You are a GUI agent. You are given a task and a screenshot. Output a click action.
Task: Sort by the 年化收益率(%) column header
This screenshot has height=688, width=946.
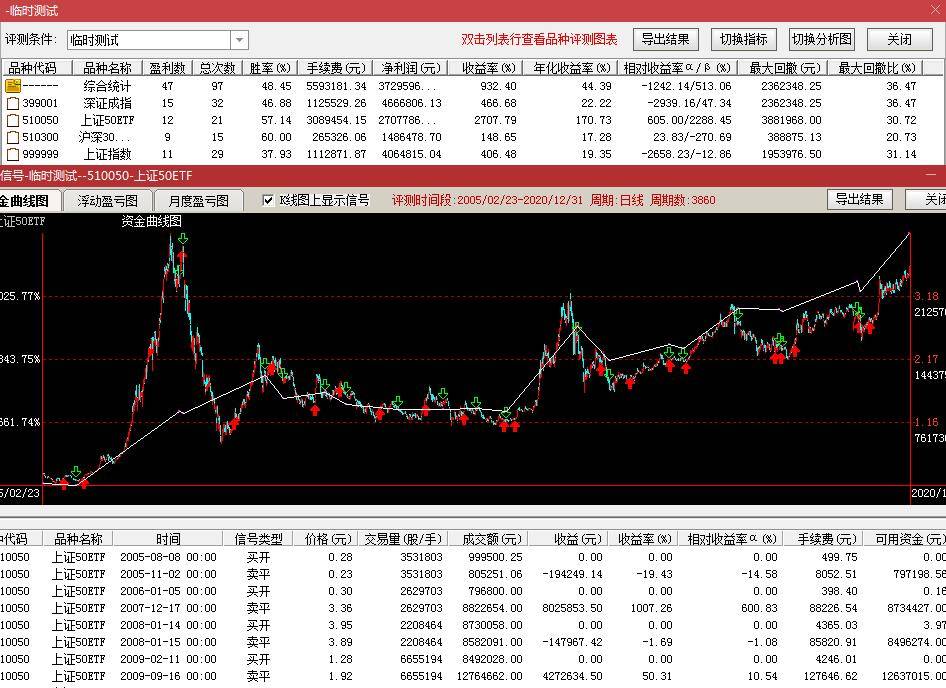coord(571,68)
